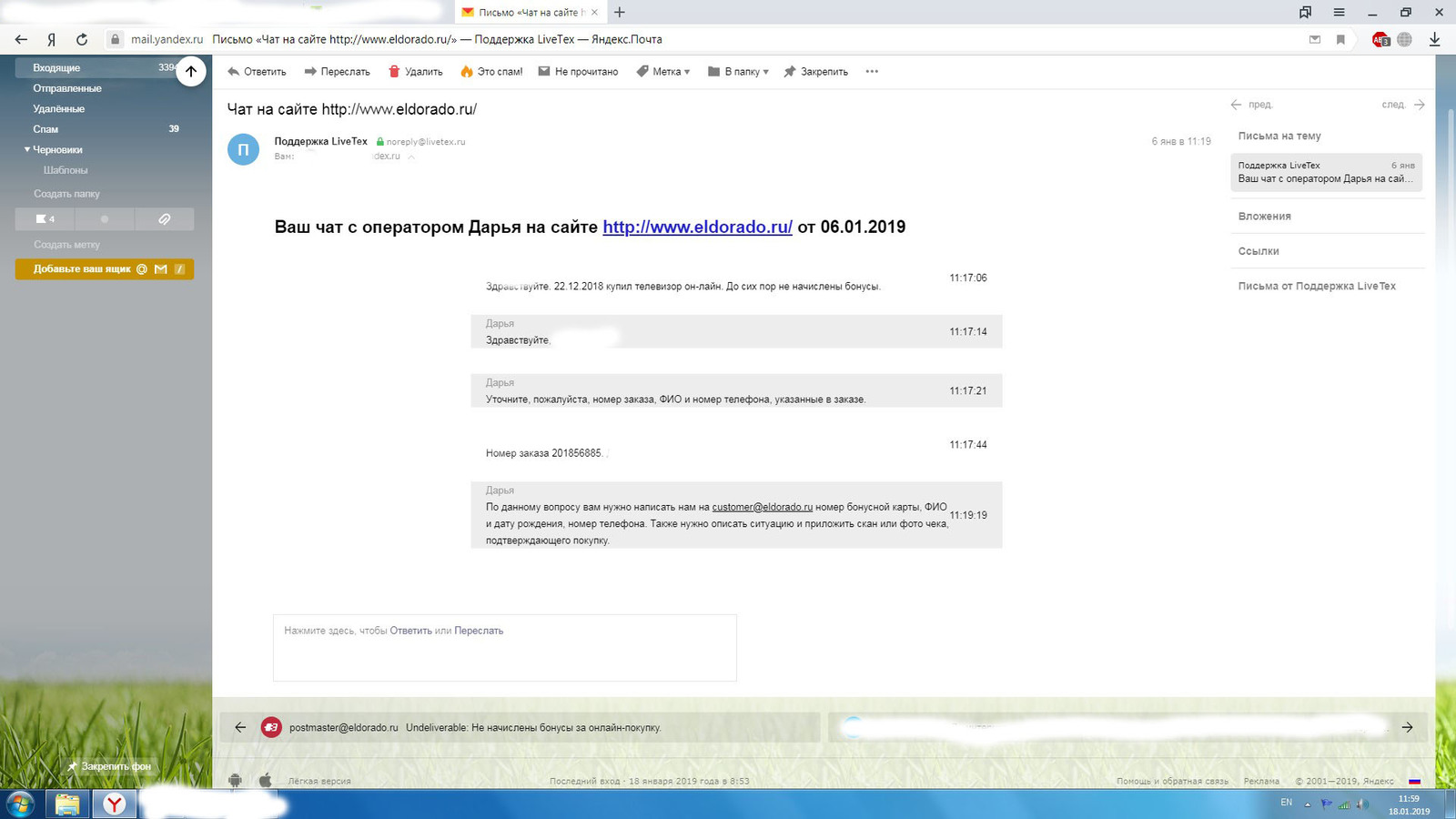Open the Удалённые folder

(x=59, y=108)
